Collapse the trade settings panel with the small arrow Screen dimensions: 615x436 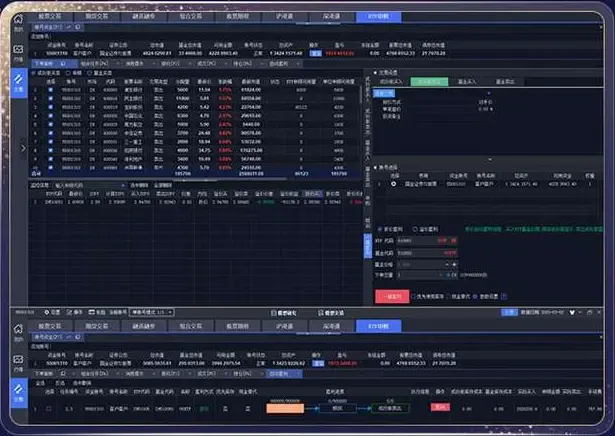[489, 160]
